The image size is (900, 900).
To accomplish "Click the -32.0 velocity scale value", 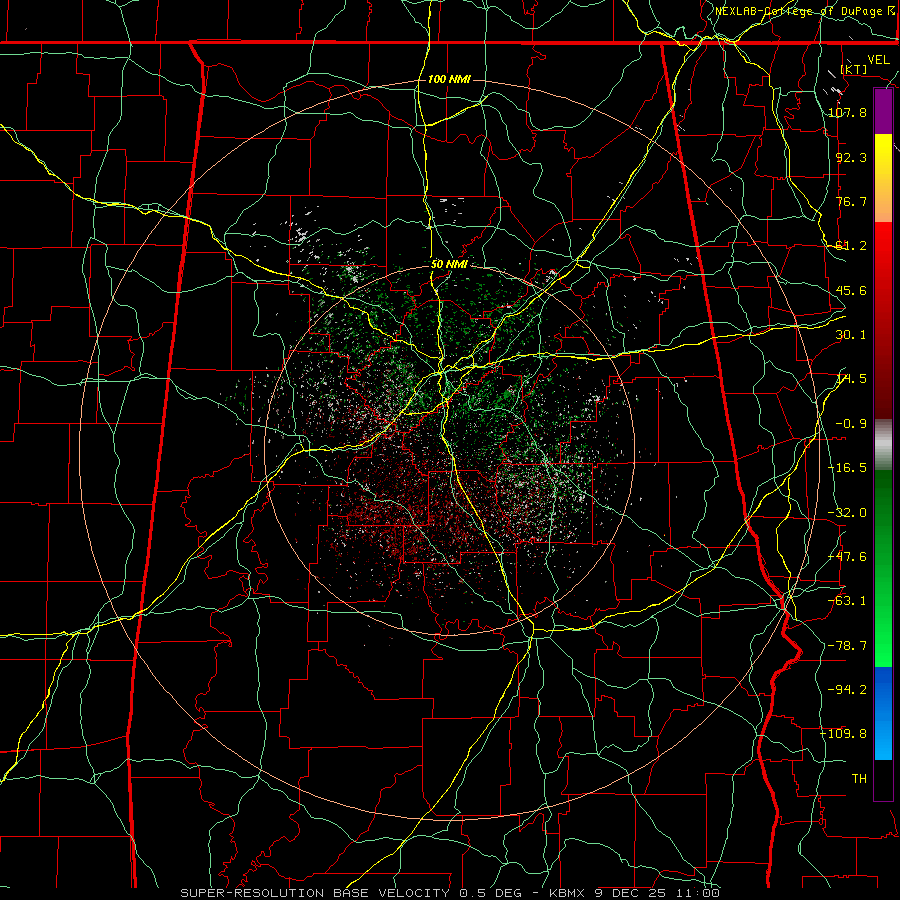I will (847, 513).
